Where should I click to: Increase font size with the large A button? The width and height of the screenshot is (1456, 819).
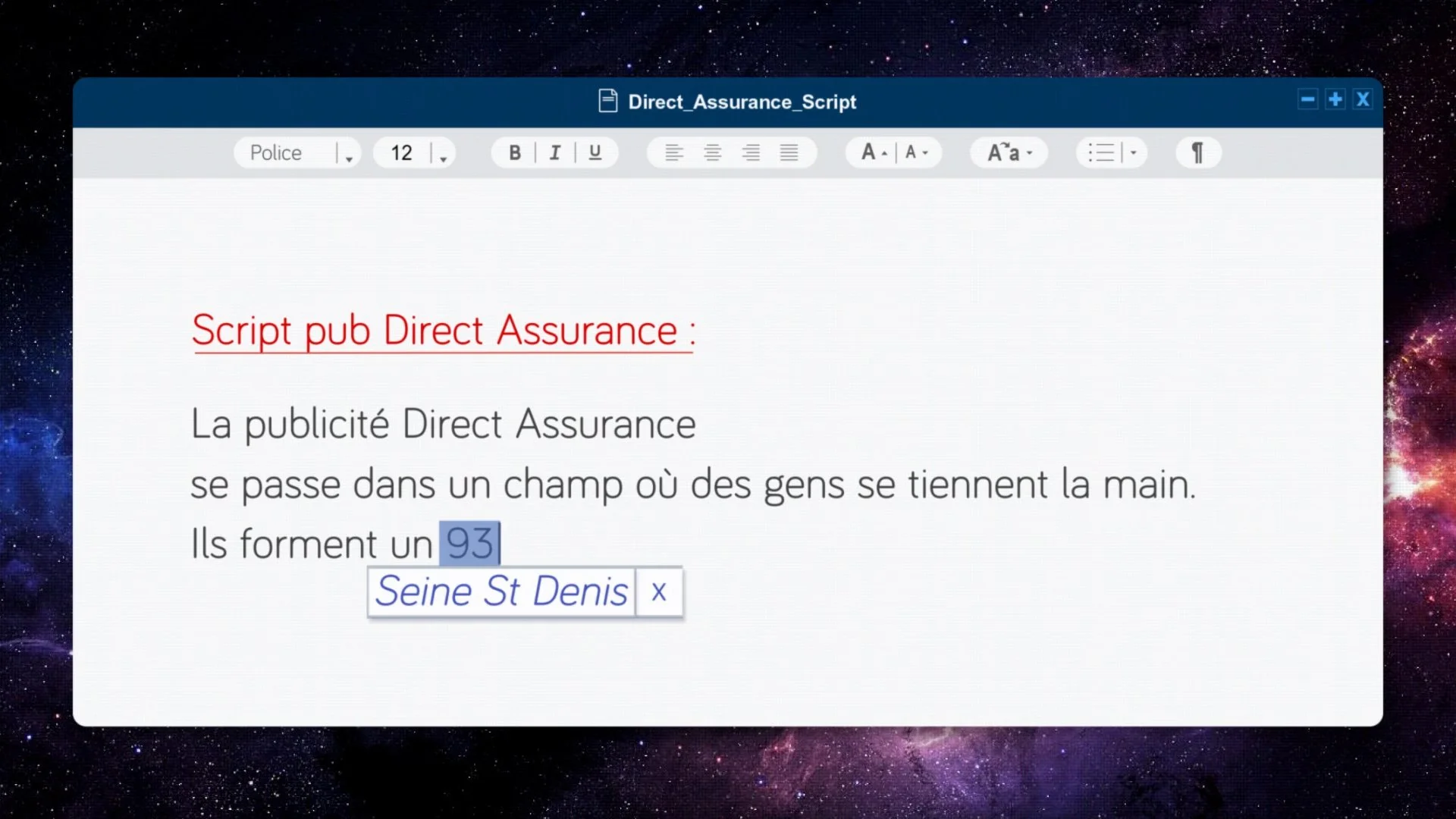[x=874, y=152]
